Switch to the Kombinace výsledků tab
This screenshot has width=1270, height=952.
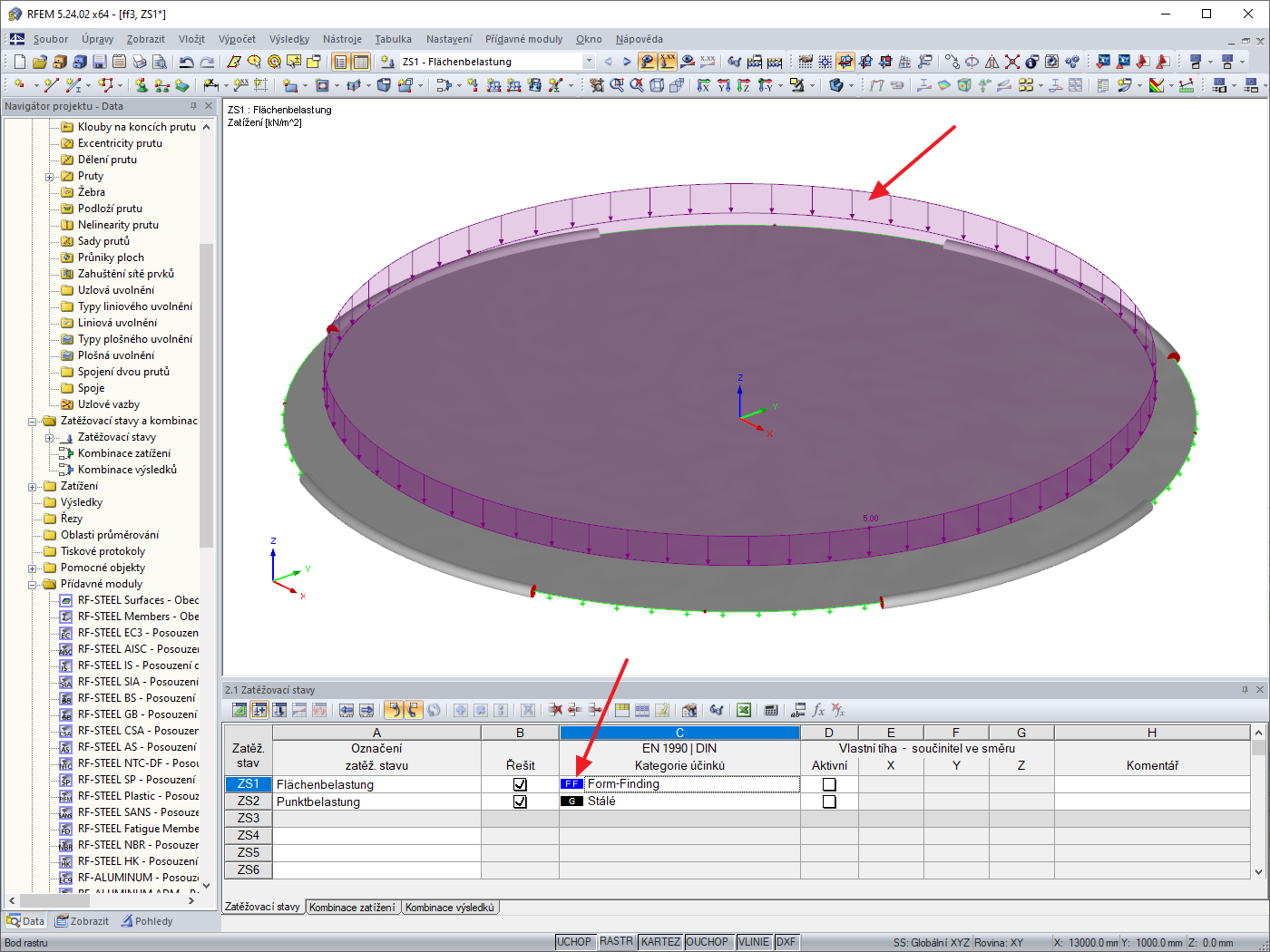(x=450, y=908)
